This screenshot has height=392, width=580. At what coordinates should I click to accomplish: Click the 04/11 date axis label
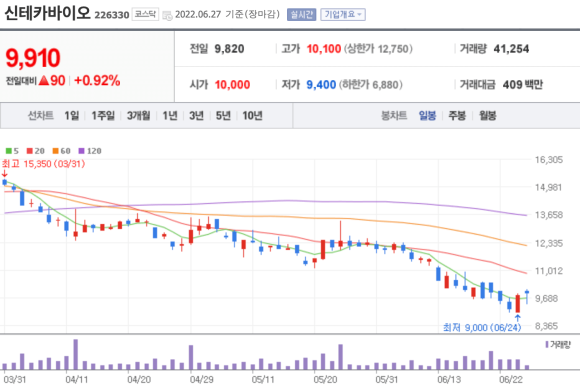coord(76,380)
